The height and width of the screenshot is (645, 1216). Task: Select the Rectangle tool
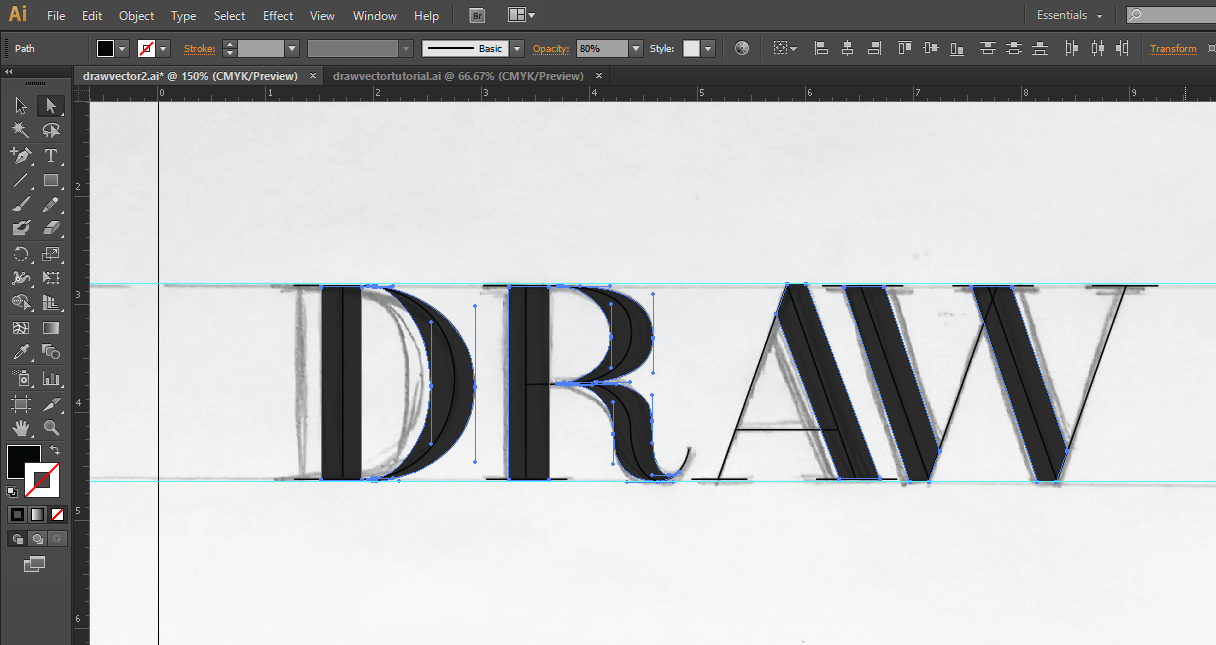[50, 180]
